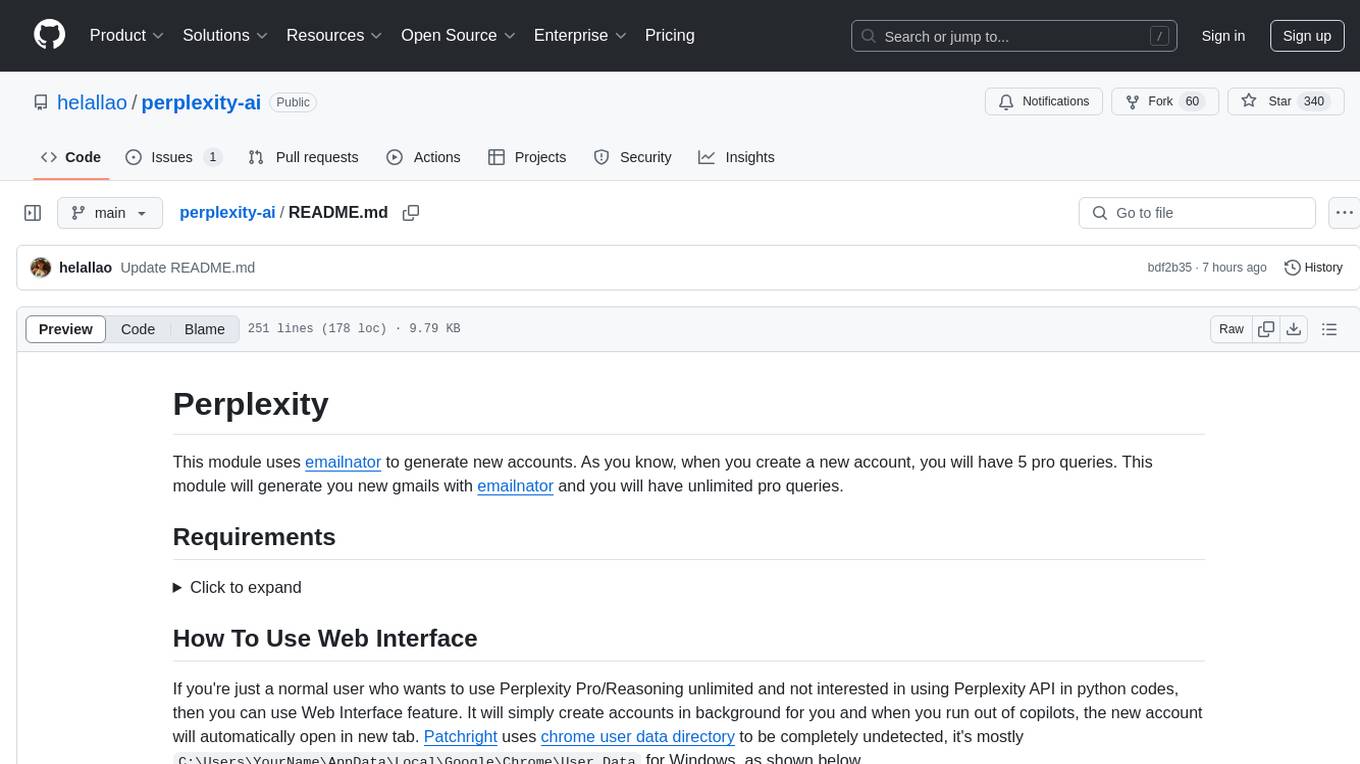Open the Raw file view

click(x=1231, y=329)
